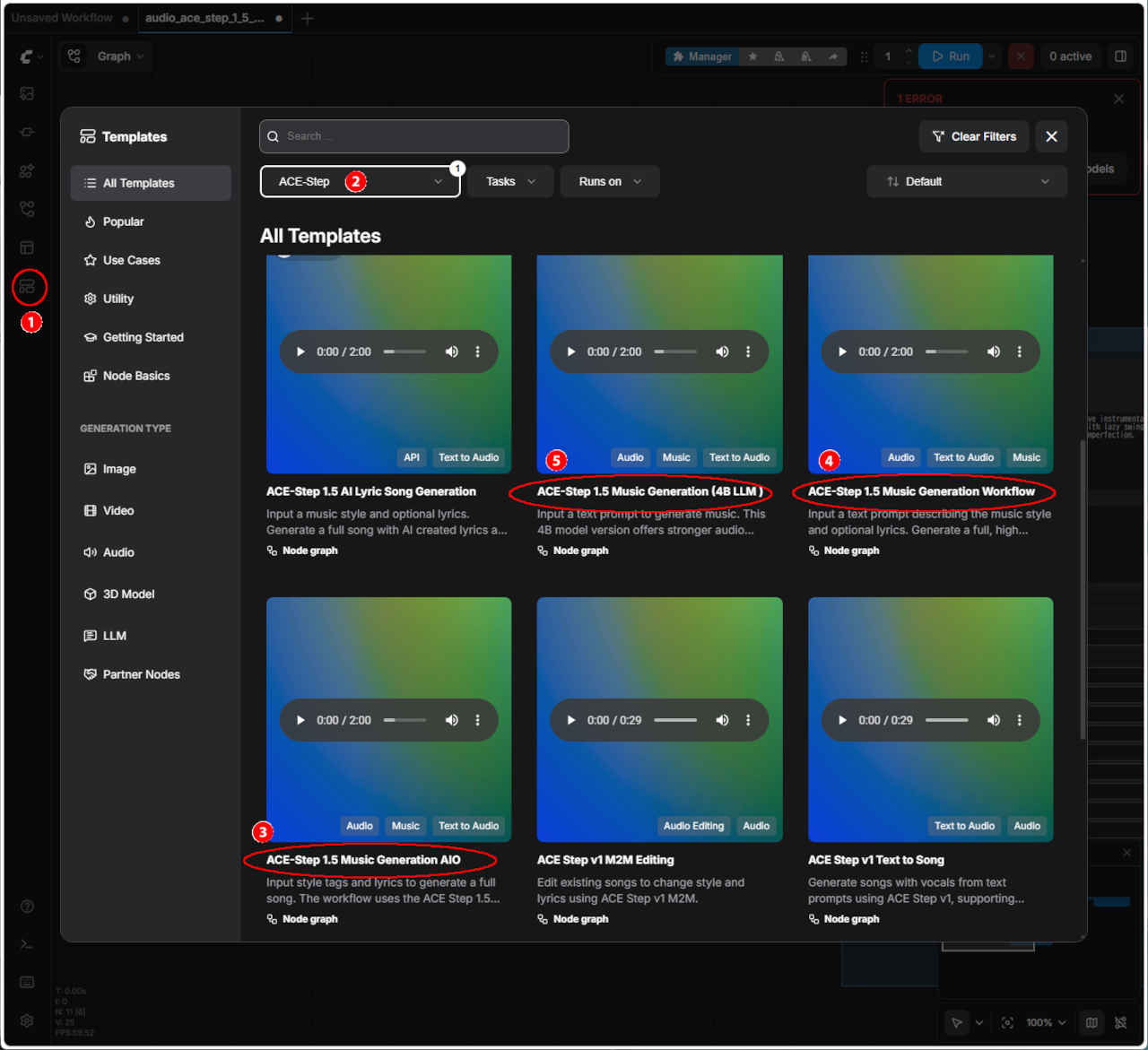1148x1050 pixels.
Task: Filter by Video generation type
Action: [x=151, y=510]
